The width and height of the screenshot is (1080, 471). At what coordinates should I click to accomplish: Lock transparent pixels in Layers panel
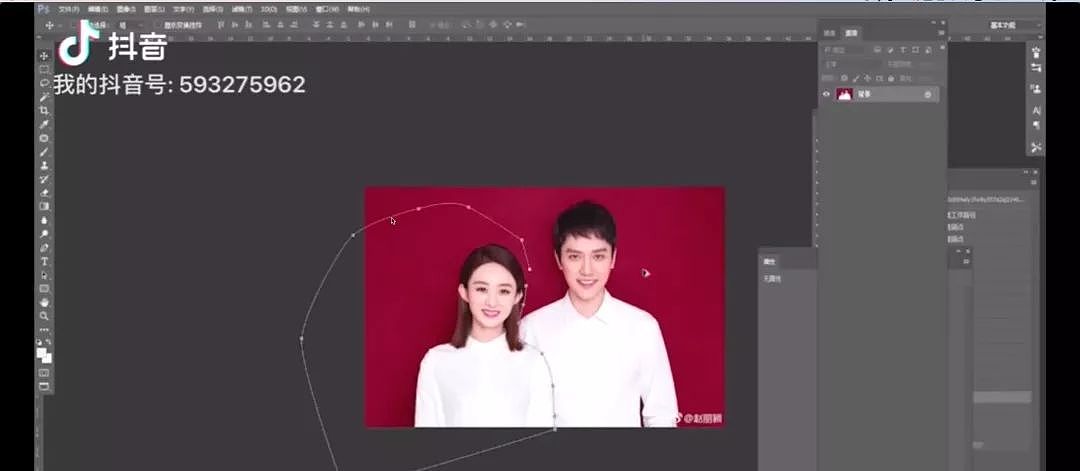tap(844, 78)
